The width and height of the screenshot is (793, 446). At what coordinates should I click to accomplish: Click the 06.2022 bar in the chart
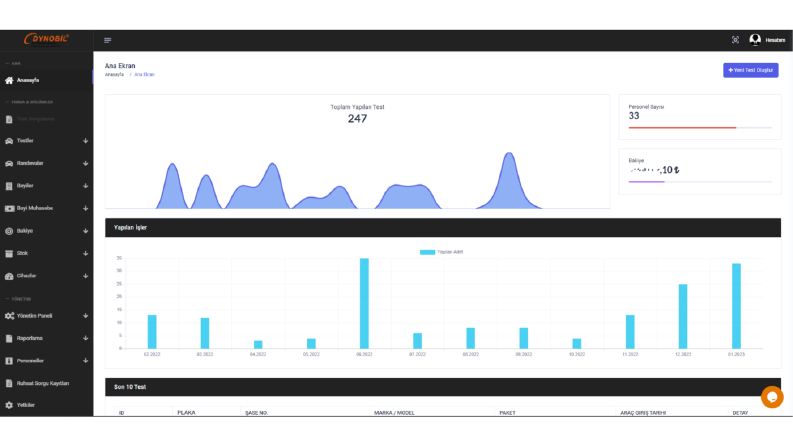tap(364, 303)
